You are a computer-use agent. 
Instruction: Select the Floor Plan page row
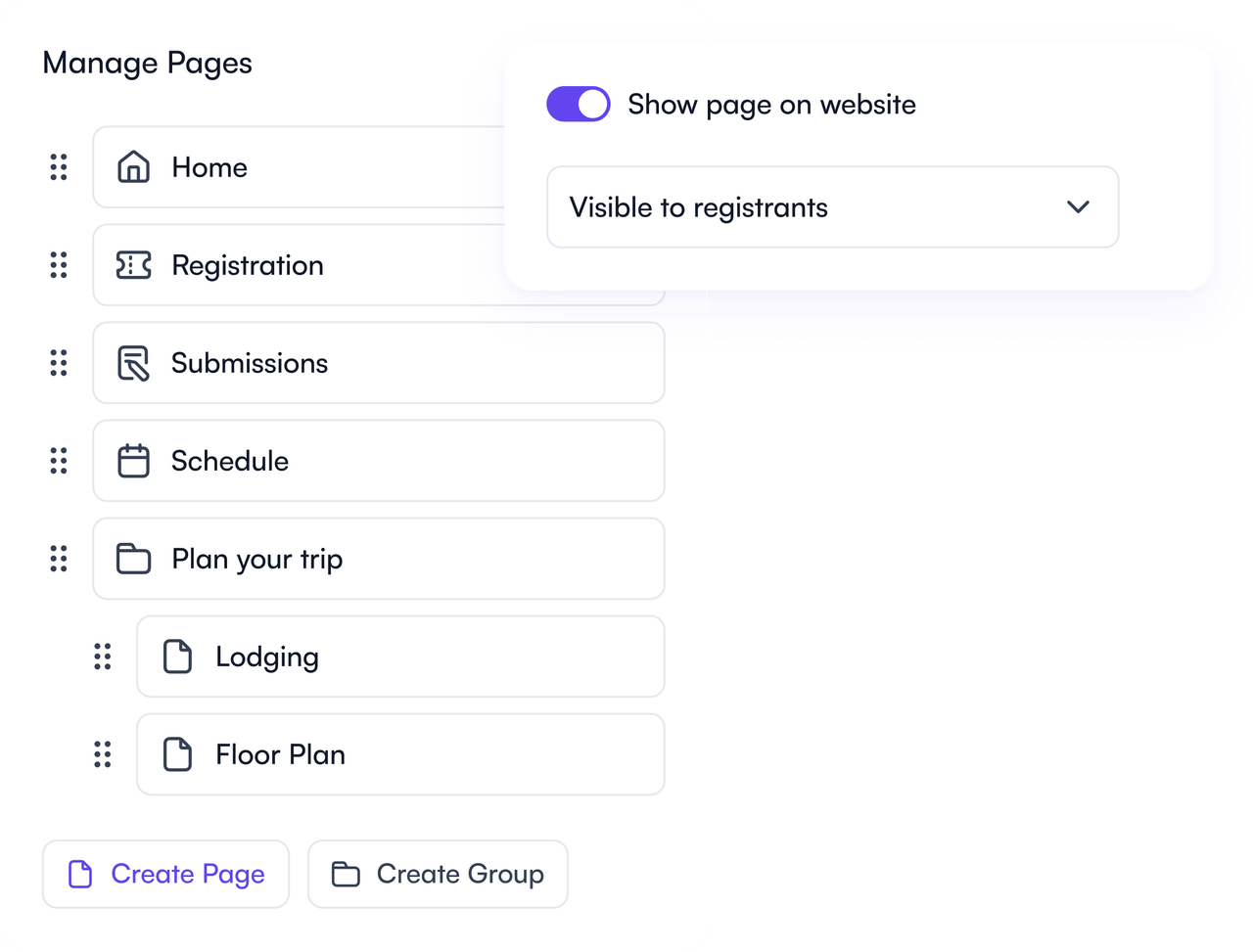400,754
